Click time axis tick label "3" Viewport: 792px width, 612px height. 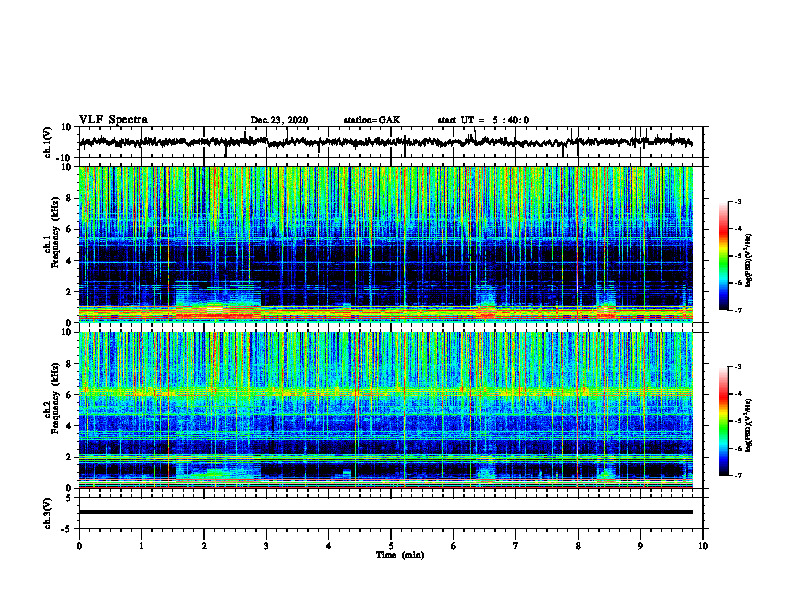click(266, 546)
